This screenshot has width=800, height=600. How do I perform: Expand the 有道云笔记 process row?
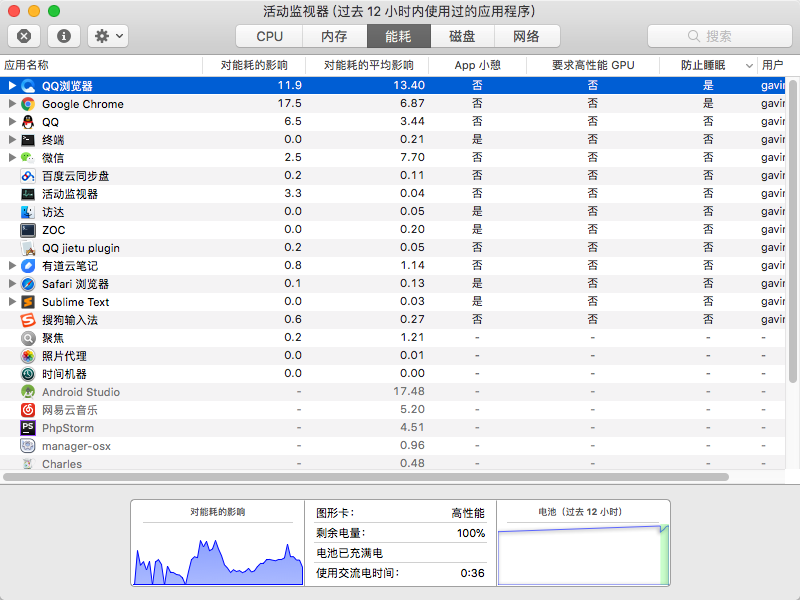pos(12,266)
